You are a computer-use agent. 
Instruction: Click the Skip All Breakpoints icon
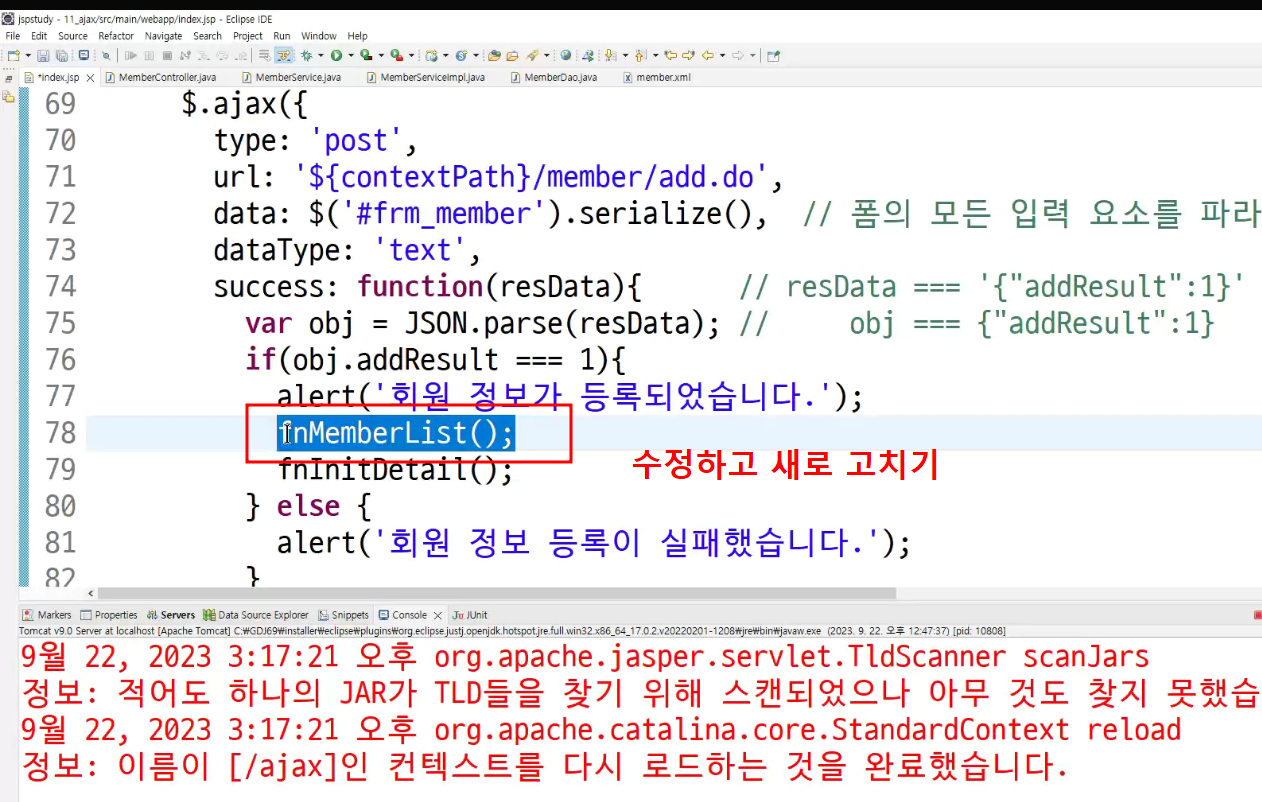[106, 55]
